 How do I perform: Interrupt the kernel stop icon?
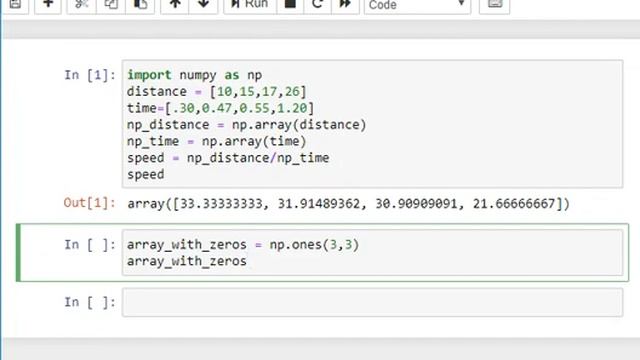pyautogui.click(x=290, y=5)
